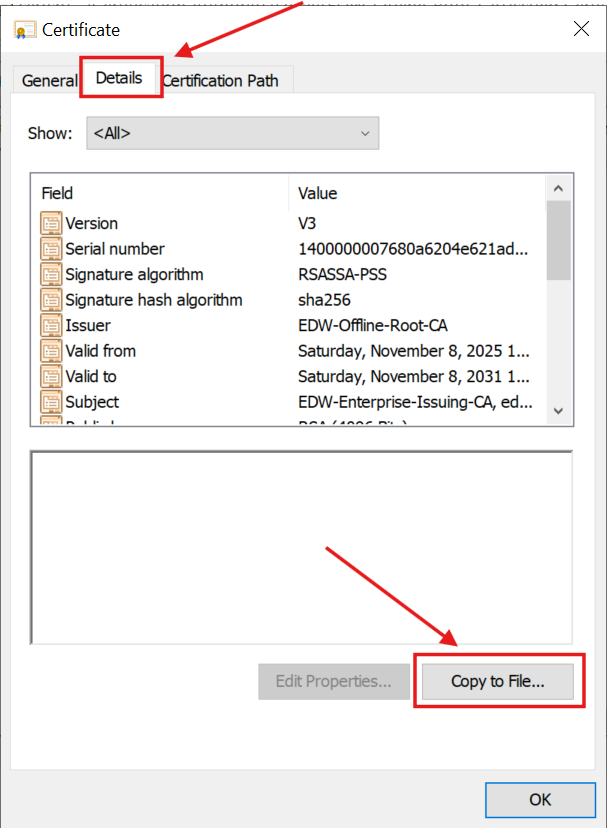Select the Serial number row label
The height and width of the screenshot is (828, 607).
point(115,249)
